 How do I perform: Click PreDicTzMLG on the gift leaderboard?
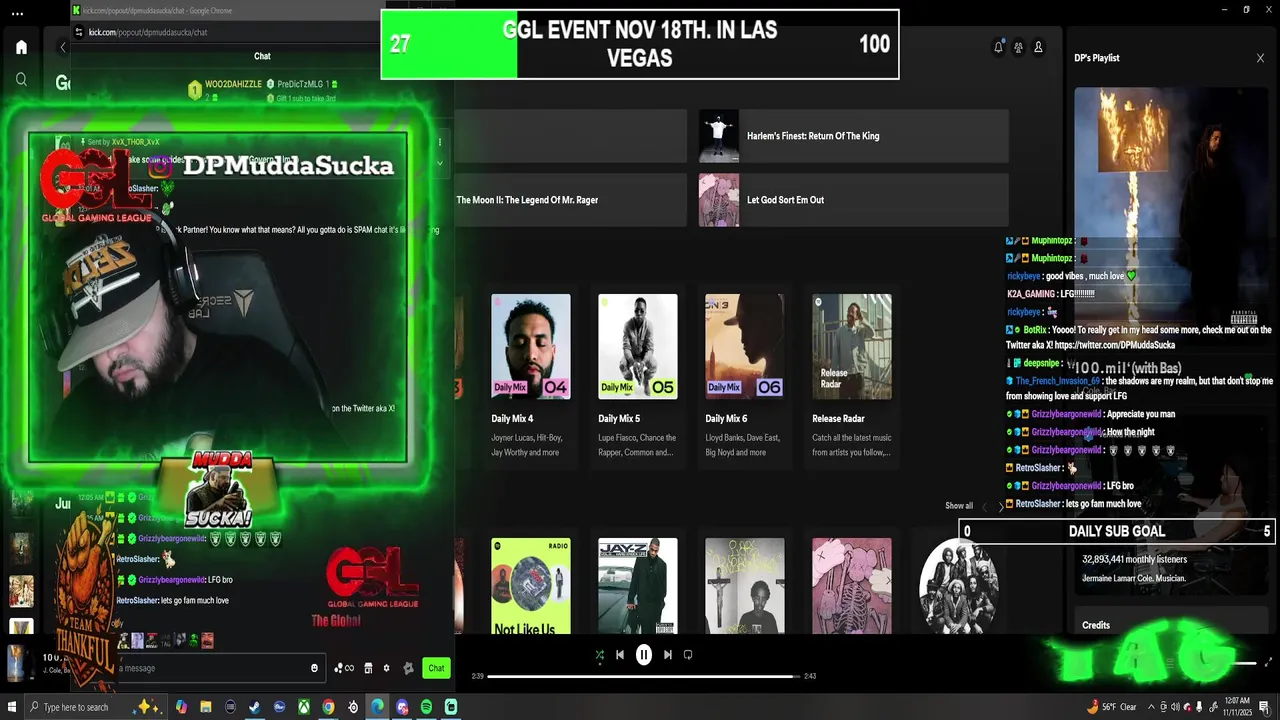(x=300, y=85)
